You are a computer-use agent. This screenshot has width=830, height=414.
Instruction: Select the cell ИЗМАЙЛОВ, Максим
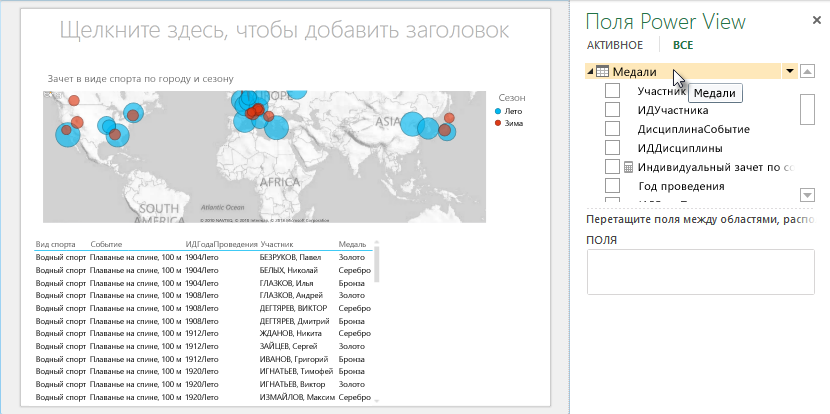coord(297,397)
